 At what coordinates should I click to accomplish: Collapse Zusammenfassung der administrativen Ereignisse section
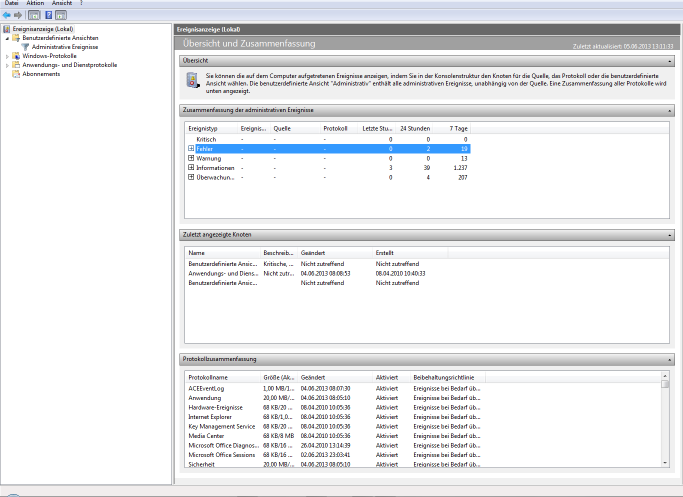pos(669,111)
